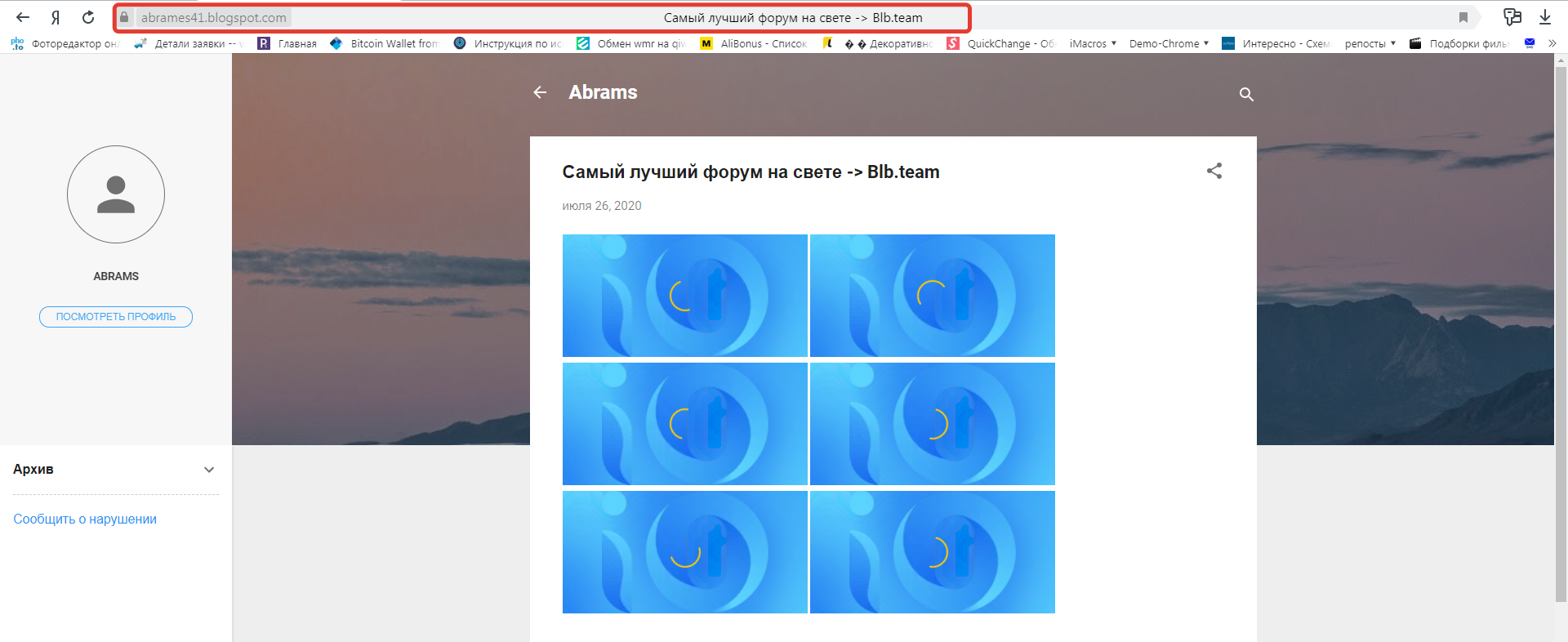
Task: Share the post using the share icon
Action: (1214, 171)
